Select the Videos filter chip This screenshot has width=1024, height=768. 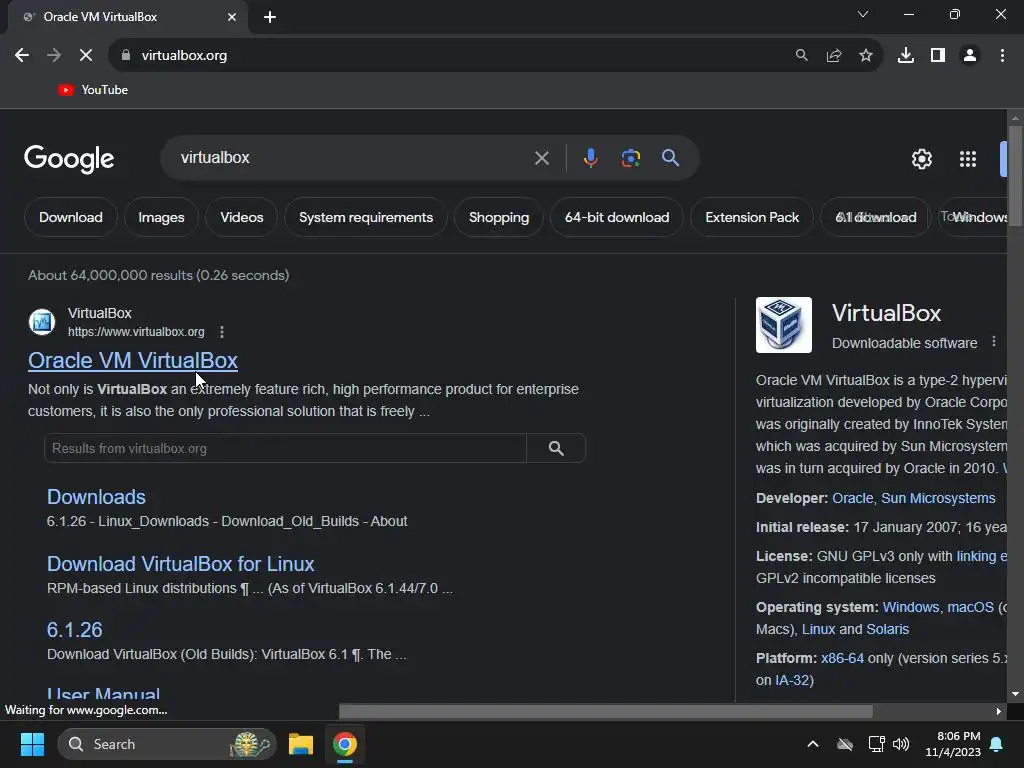(242, 217)
